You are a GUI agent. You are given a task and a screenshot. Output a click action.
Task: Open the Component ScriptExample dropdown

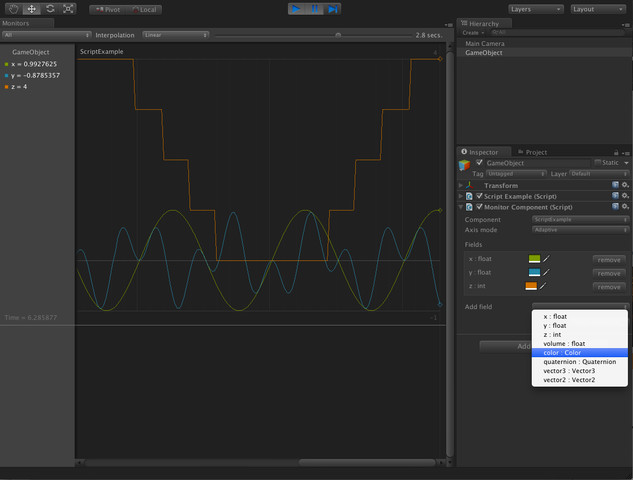pyautogui.click(x=581, y=220)
